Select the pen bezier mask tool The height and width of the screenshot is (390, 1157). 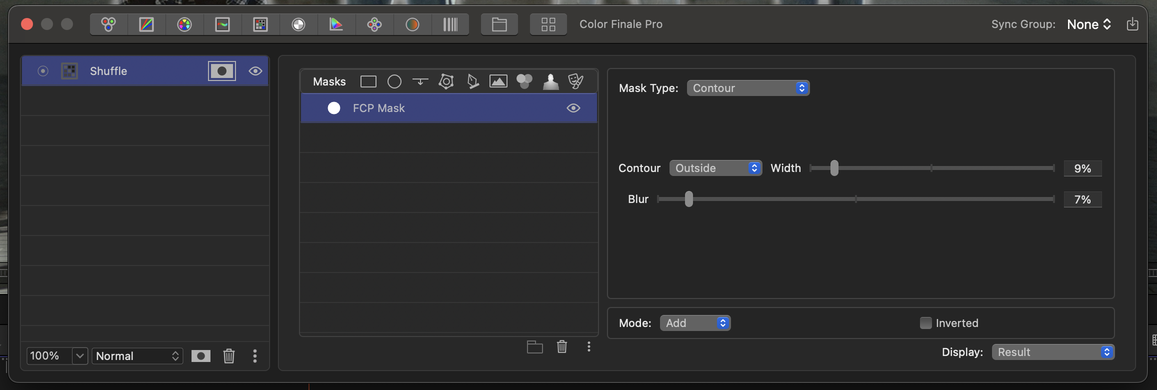[x=472, y=82]
